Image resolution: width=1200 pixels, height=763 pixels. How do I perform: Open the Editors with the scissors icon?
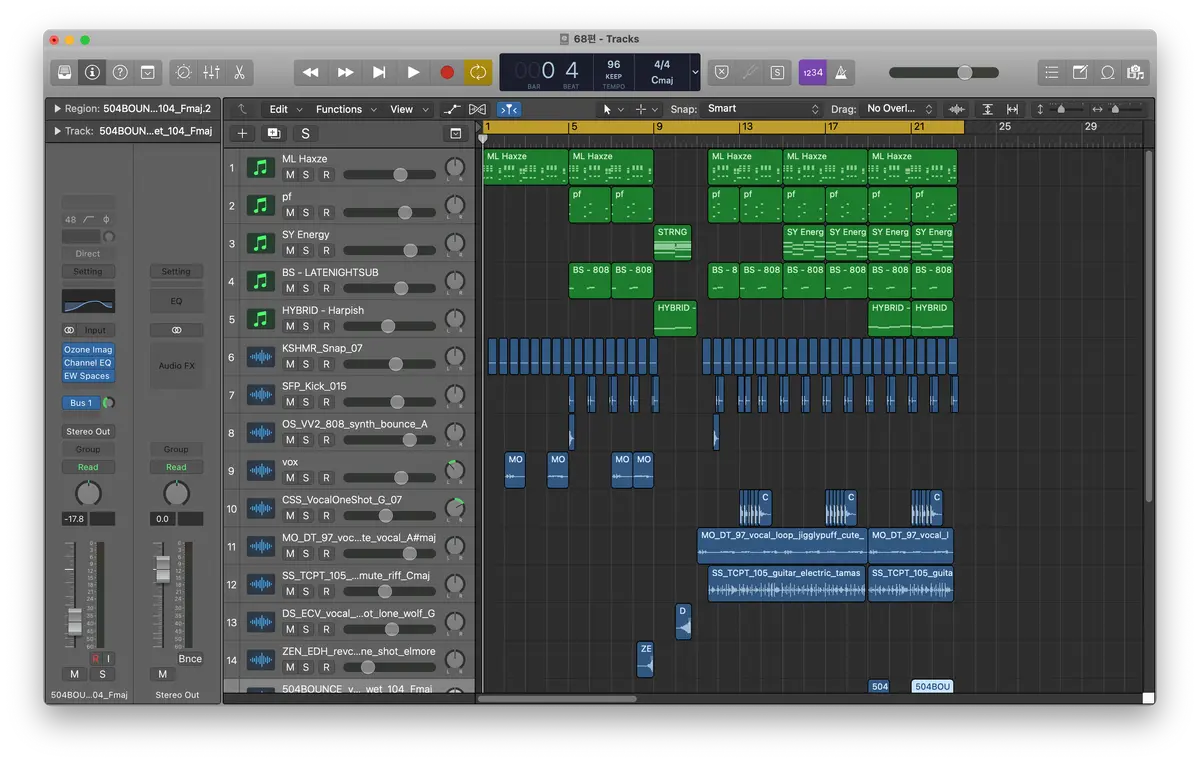(239, 72)
